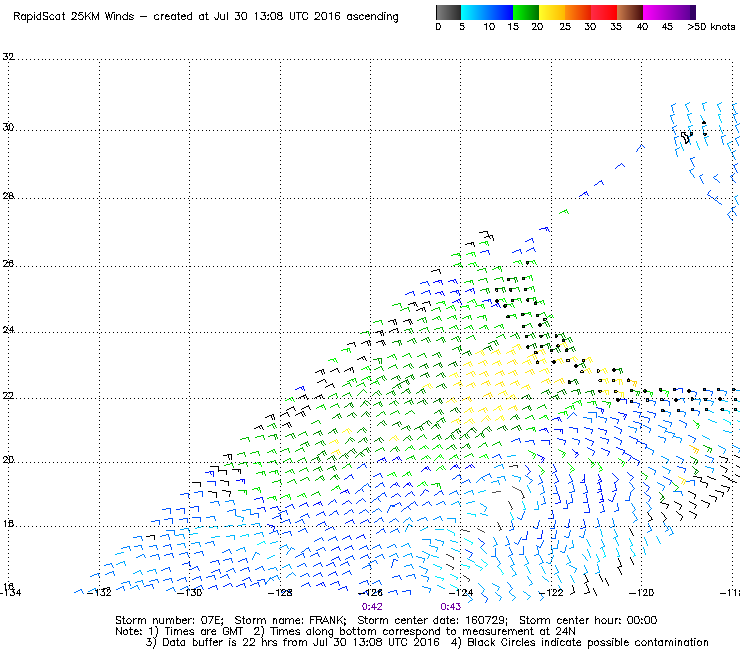Click the purple "0:43" time marker
740x650 pixels.
451,607
